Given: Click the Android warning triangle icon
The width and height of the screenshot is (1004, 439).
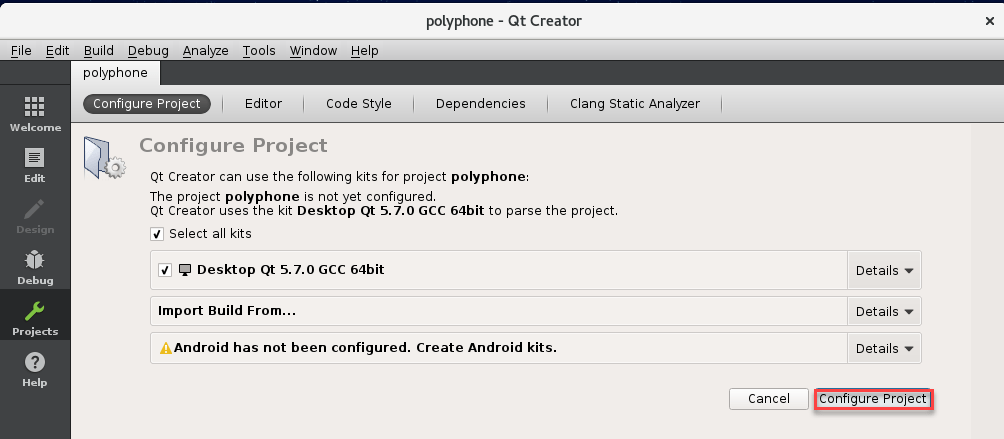Looking at the screenshot, I should [x=166, y=348].
